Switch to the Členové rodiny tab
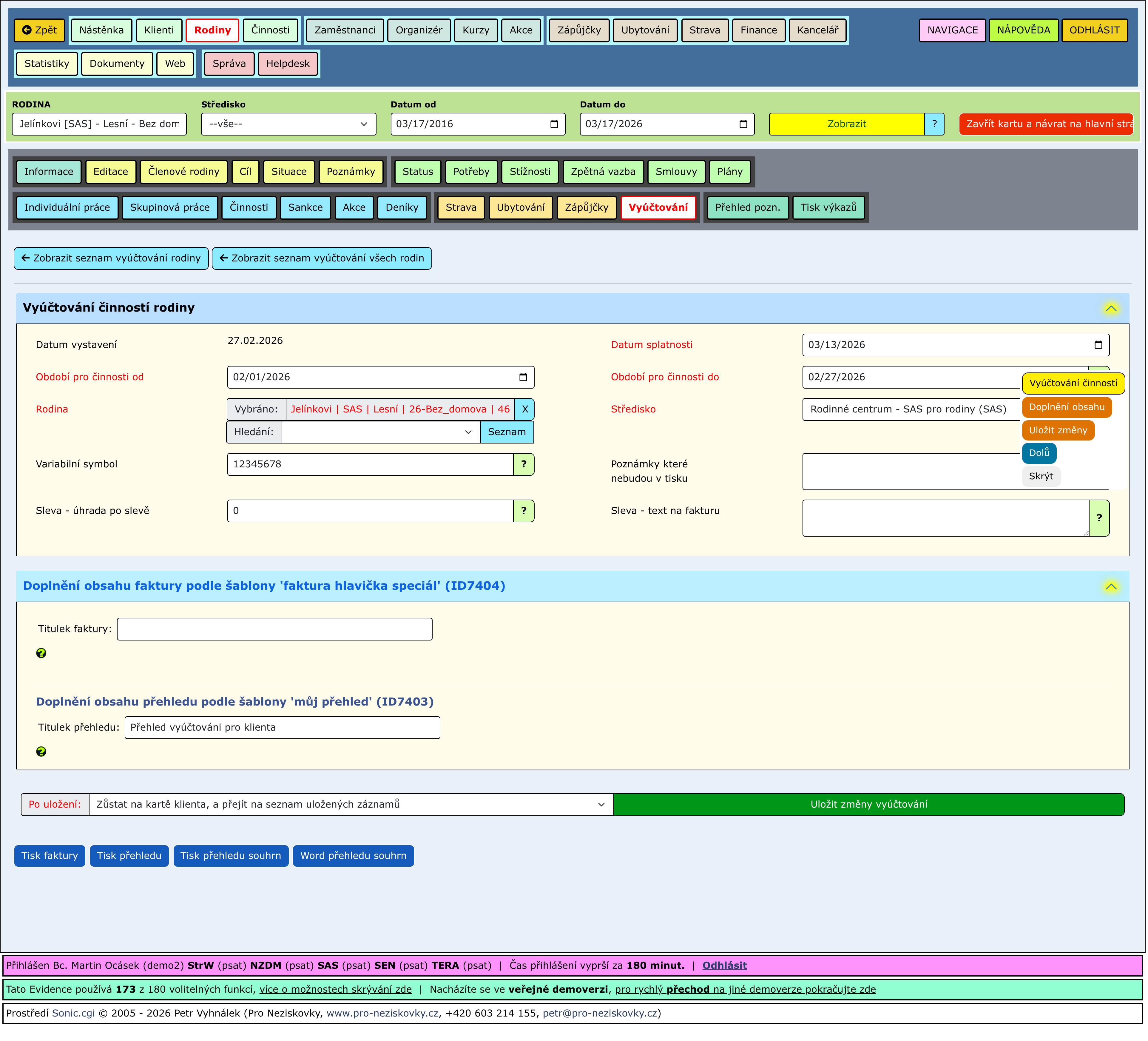 pyautogui.click(x=183, y=172)
